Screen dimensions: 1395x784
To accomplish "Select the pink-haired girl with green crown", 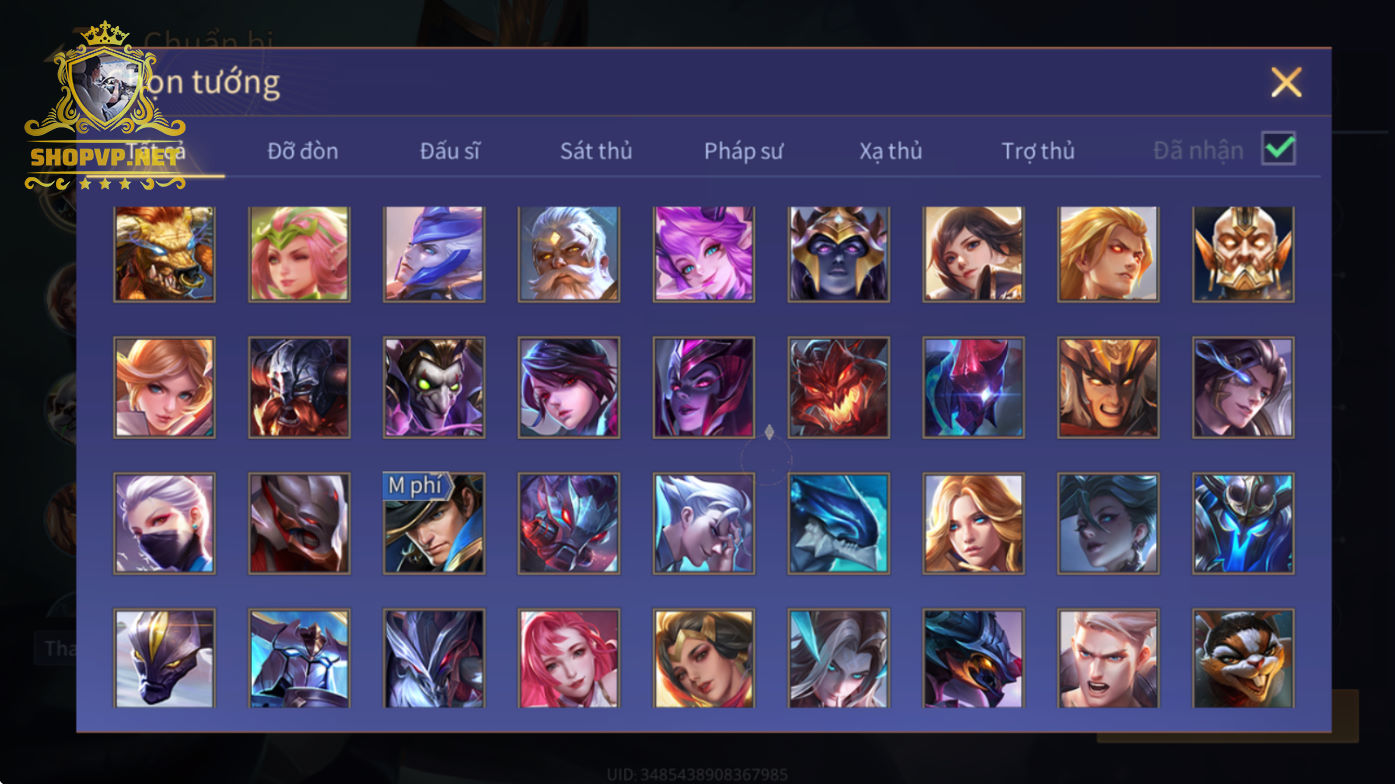I will click(299, 254).
